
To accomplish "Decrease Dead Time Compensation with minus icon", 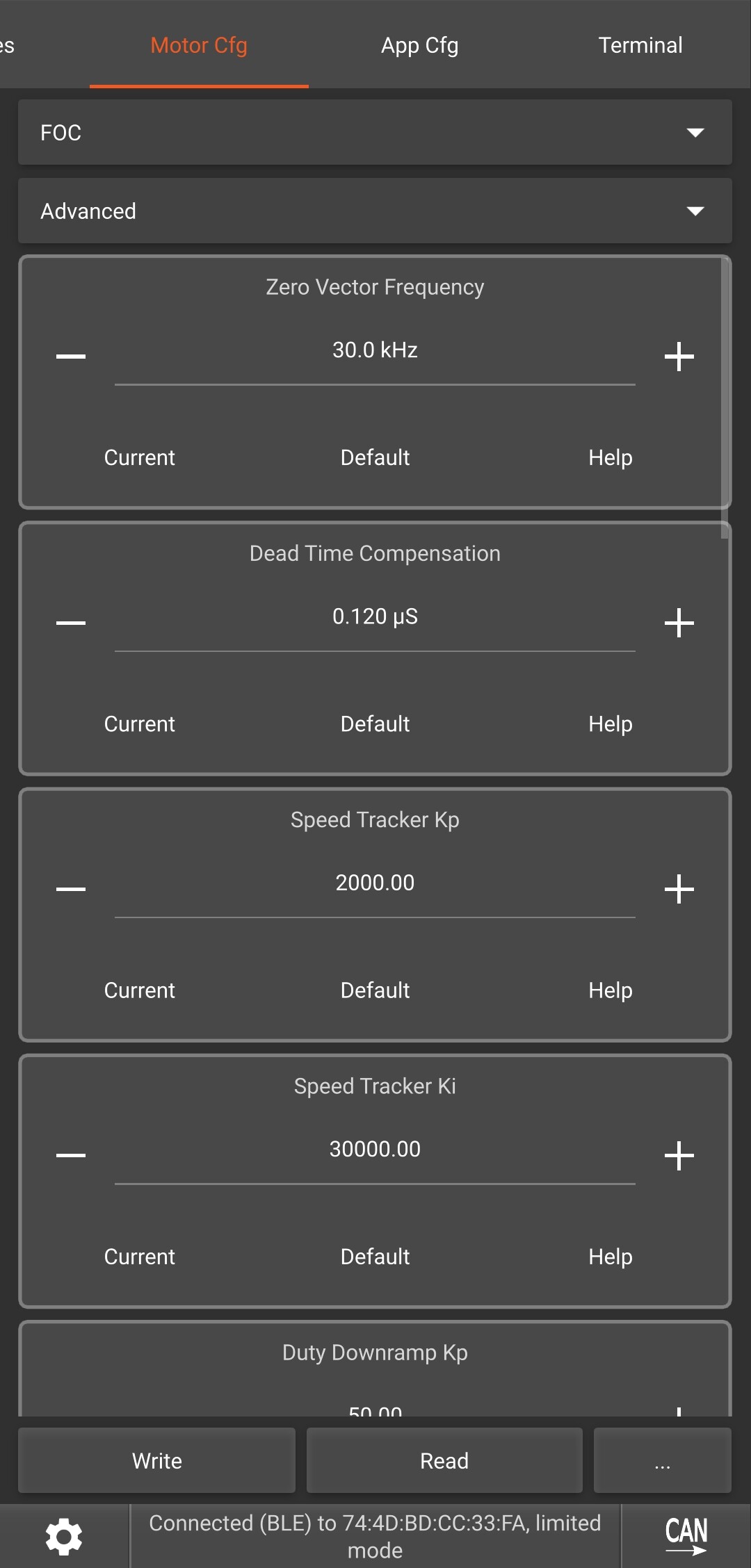I will [71, 623].
